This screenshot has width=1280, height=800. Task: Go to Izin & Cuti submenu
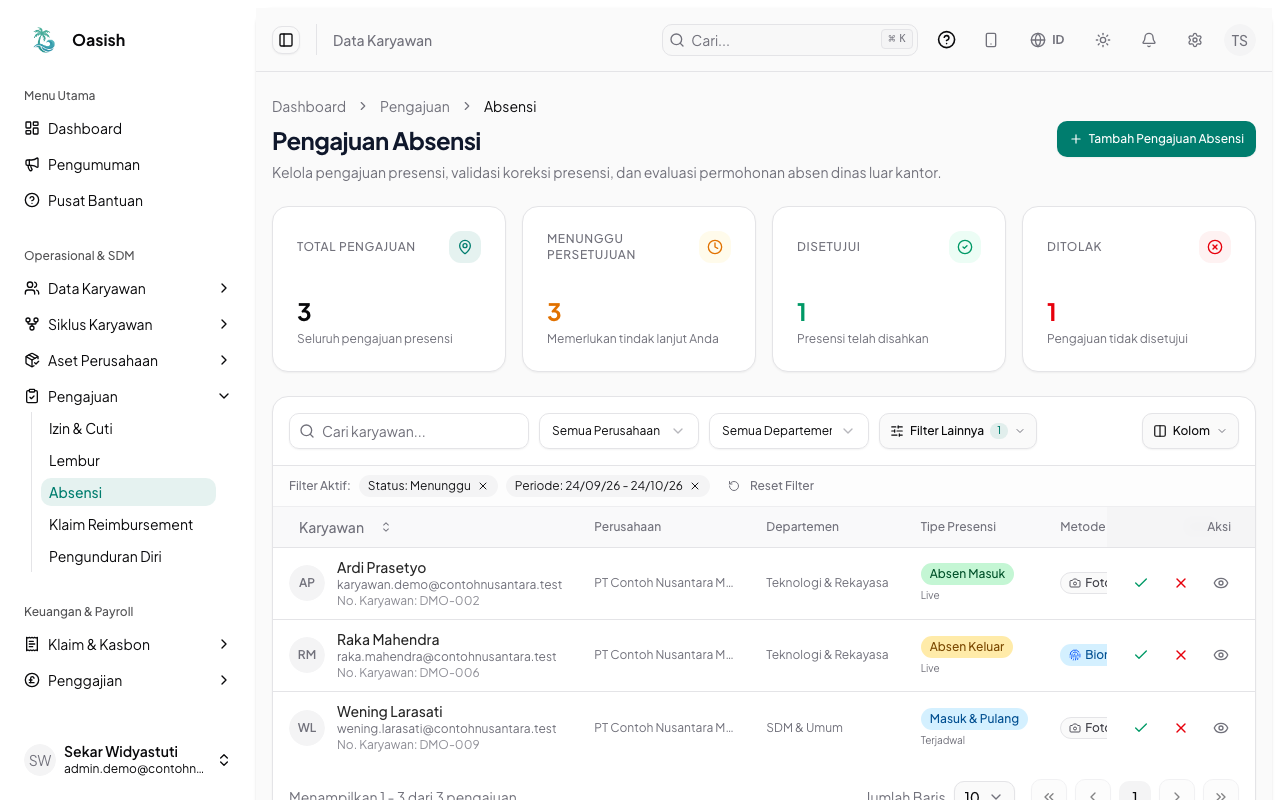coord(128,429)
